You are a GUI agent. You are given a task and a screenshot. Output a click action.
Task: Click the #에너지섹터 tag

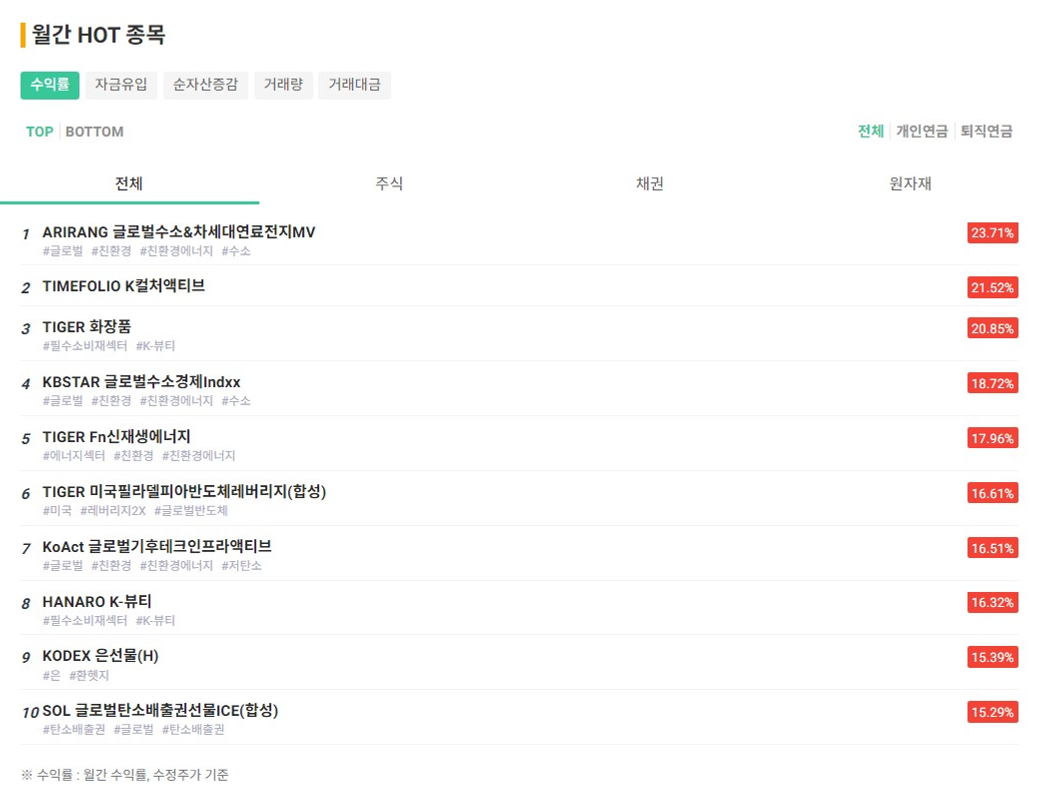(74, 455)
